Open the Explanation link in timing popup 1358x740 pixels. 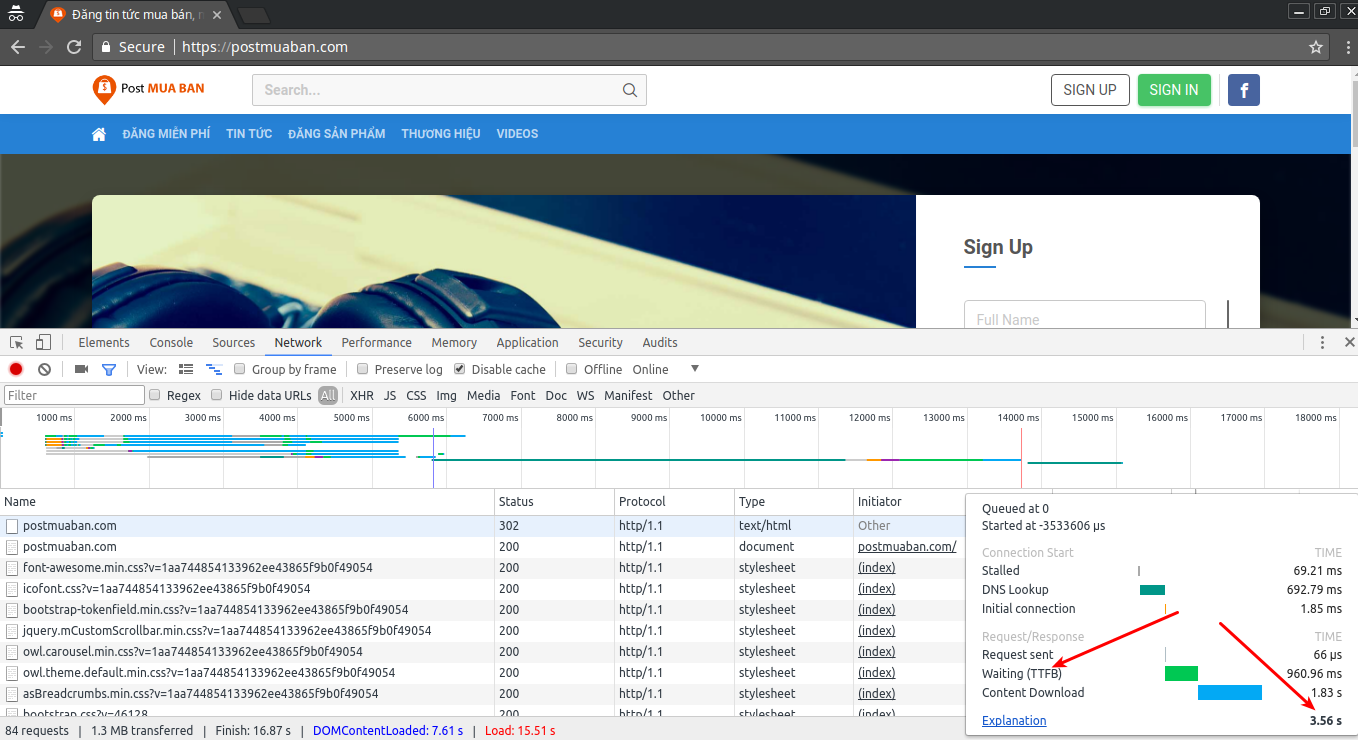[x=1014, y=720]
